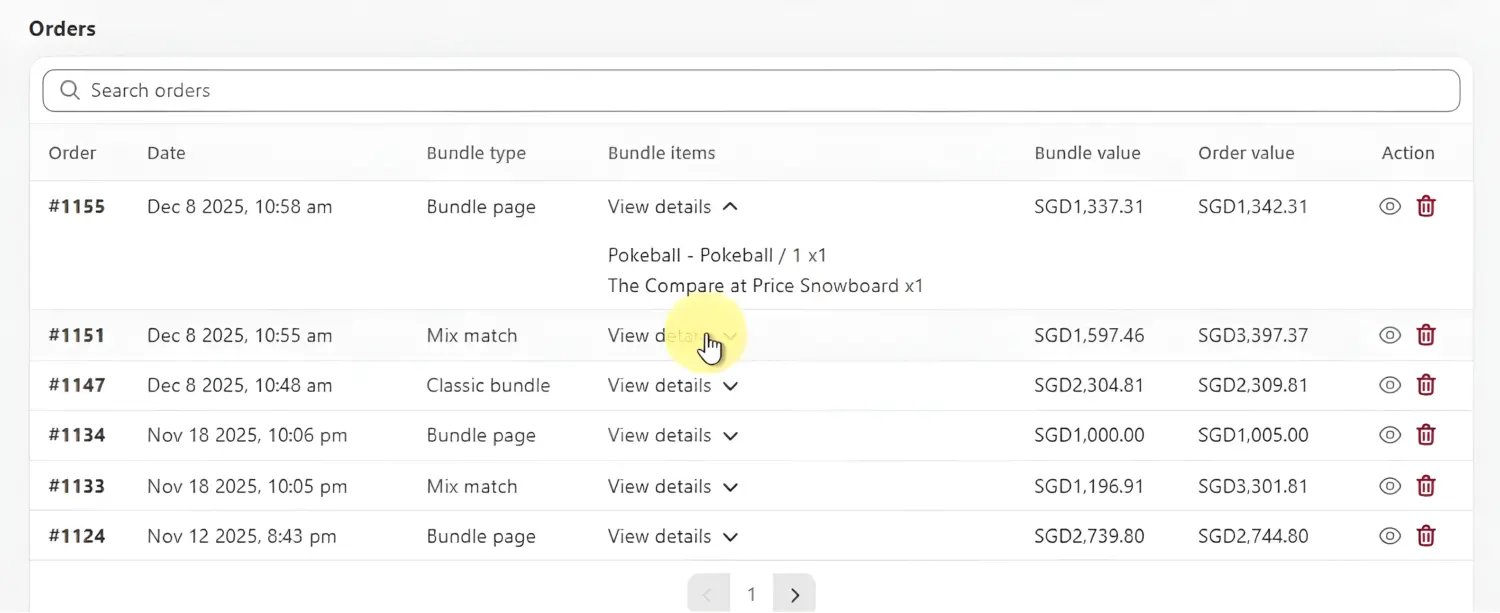Open order #1133 via its eye icon
Screen dimensions: 1500x613
(1389, 486)
